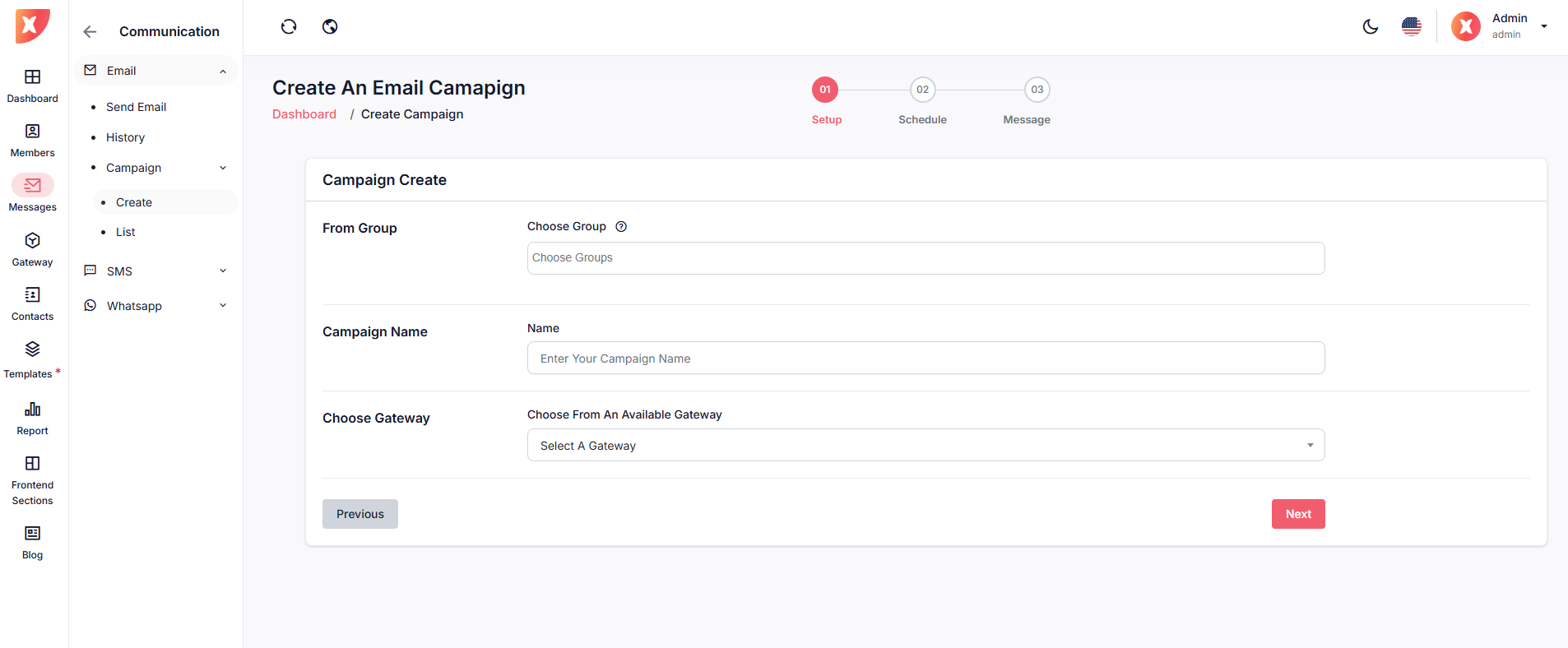Viewport: 1568px width, 648px height.
Task: Click the Next button
Action: [1297, 514]
